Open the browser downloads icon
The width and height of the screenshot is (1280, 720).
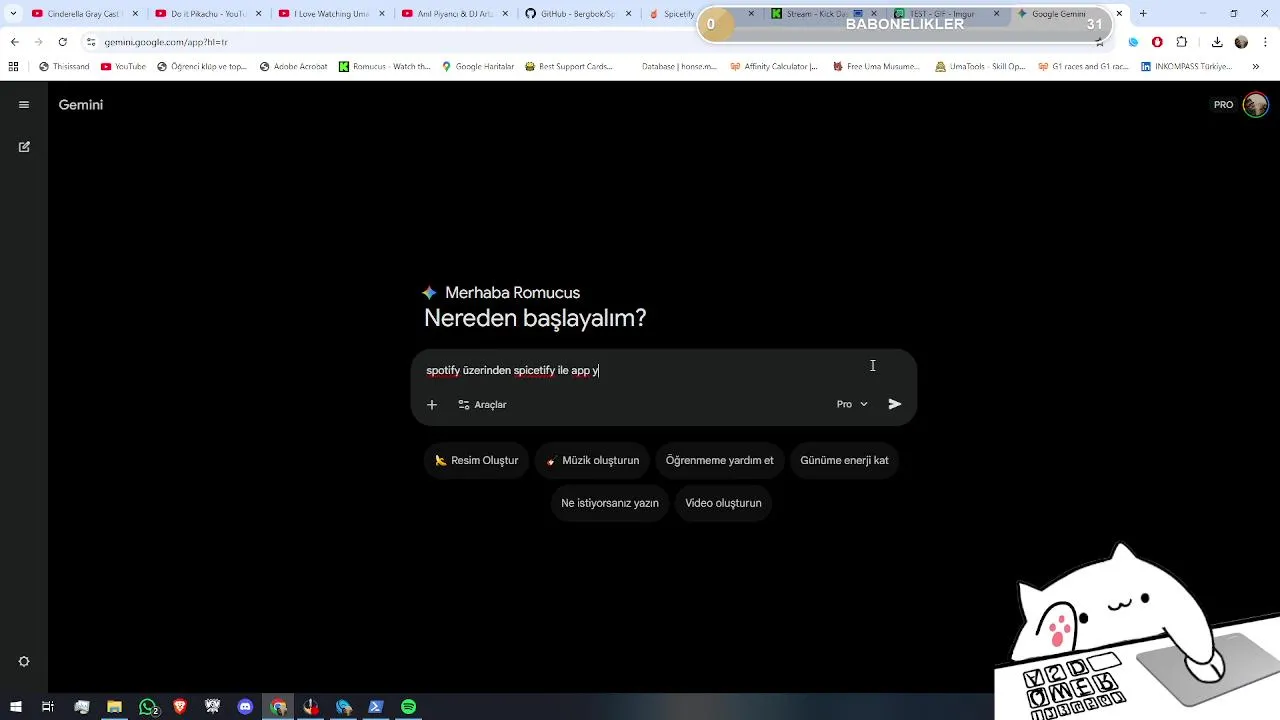click(x=1217, y=42)
